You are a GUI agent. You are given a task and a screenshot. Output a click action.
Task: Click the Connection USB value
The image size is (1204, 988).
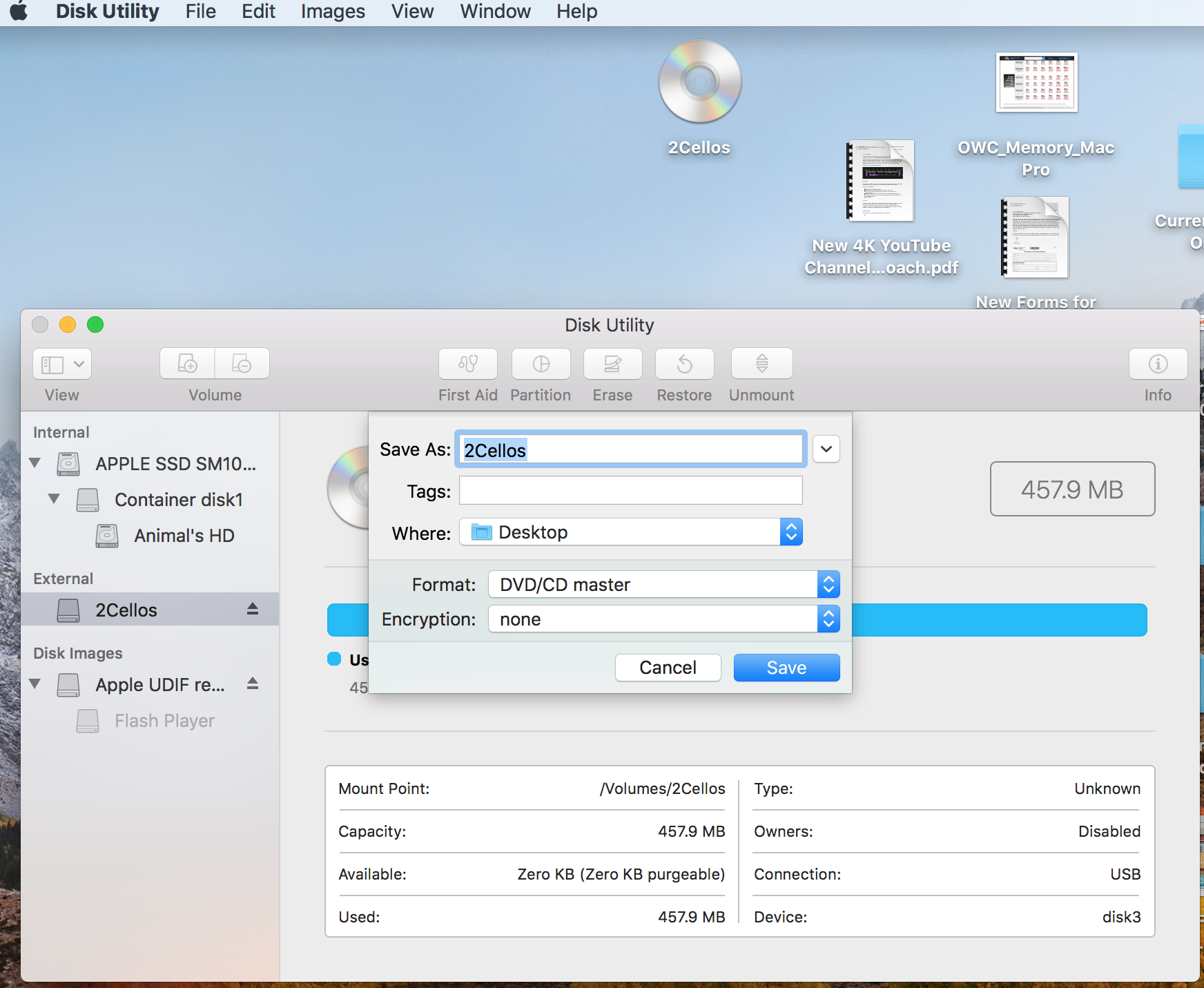pyautogui.click(x=1125, y=874)
